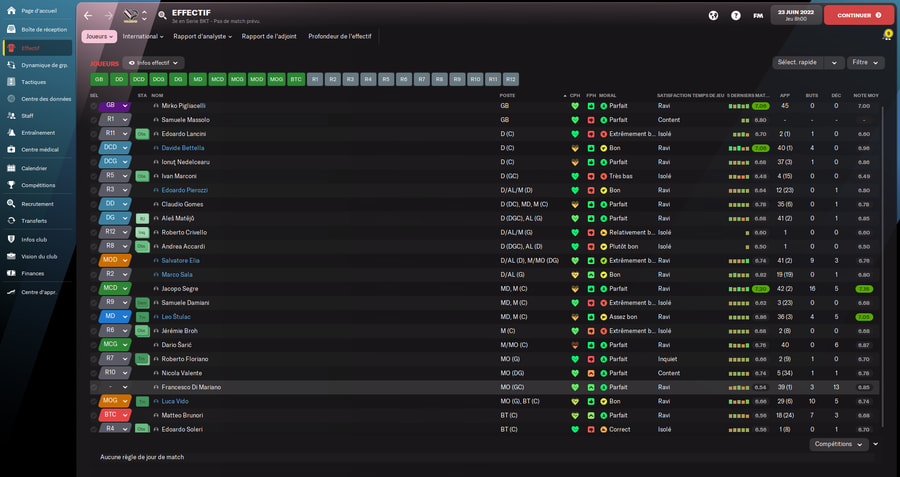Open Dynamique de grp. in sidebar
Viewport: 900px width, 477px height.
37,65
